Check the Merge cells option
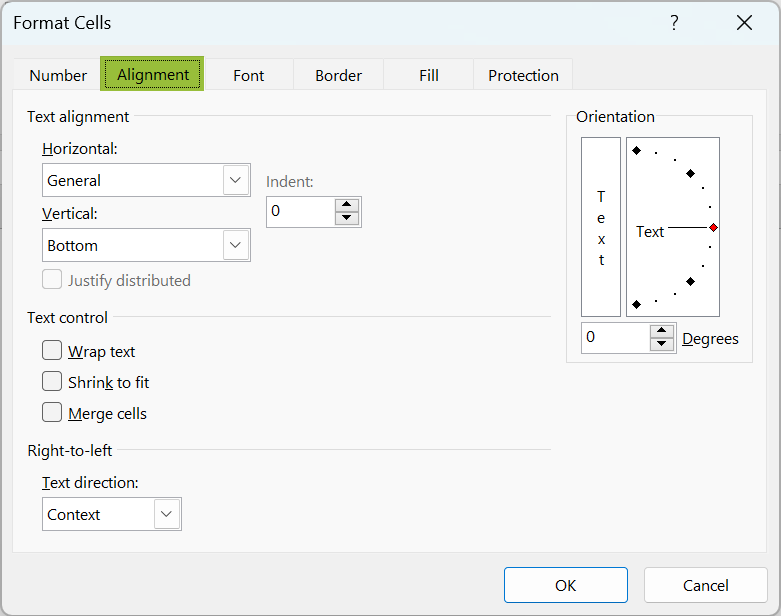 [52, 412]
